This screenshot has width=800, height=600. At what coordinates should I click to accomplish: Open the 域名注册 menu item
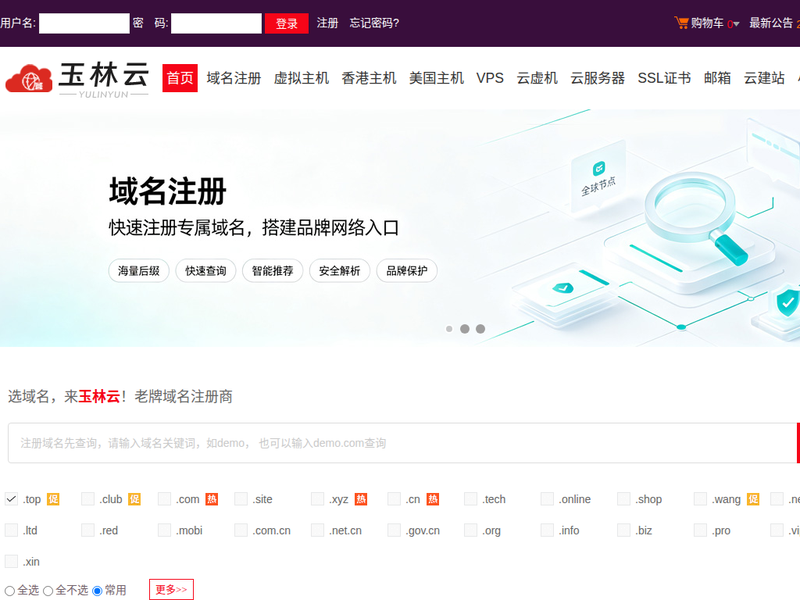pos(234,78)
